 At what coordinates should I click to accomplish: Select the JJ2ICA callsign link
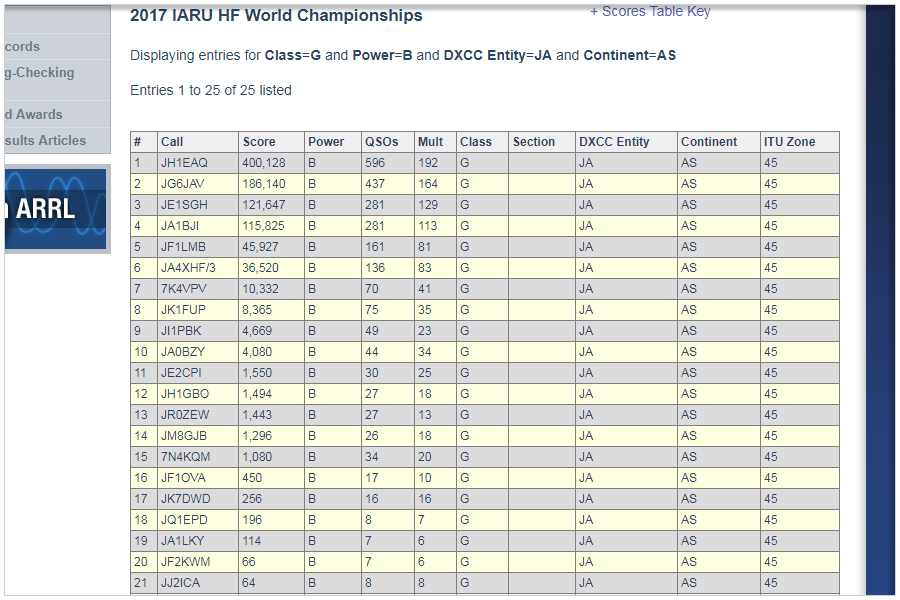[180, 583]
